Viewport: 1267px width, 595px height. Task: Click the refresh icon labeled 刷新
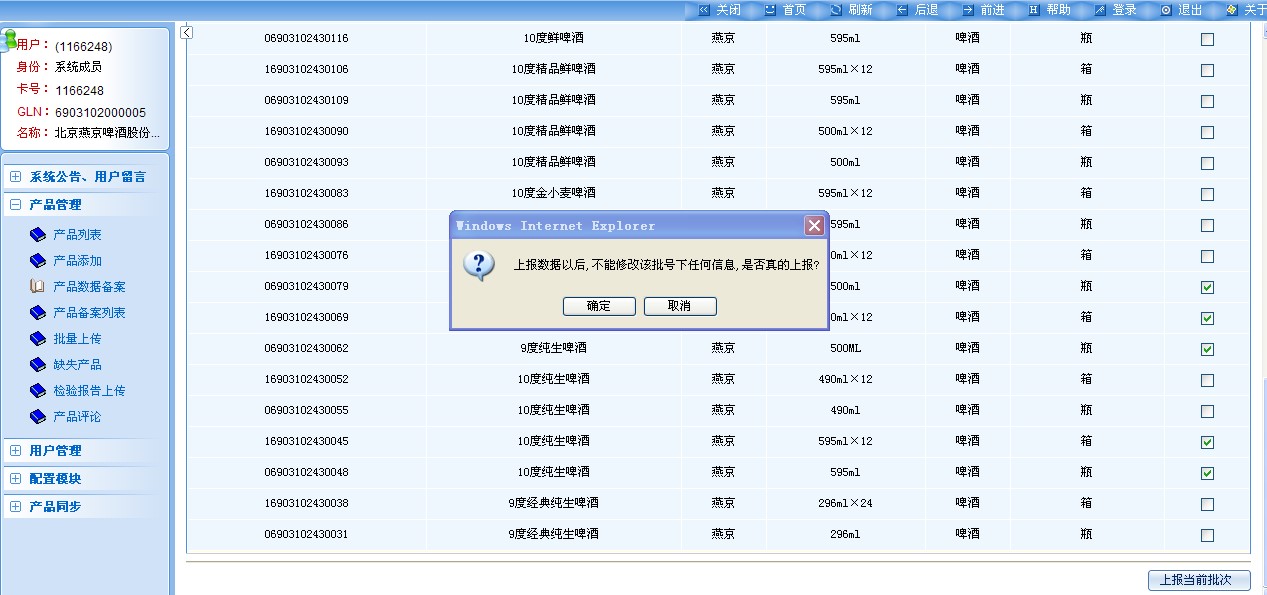pos(835,10)
